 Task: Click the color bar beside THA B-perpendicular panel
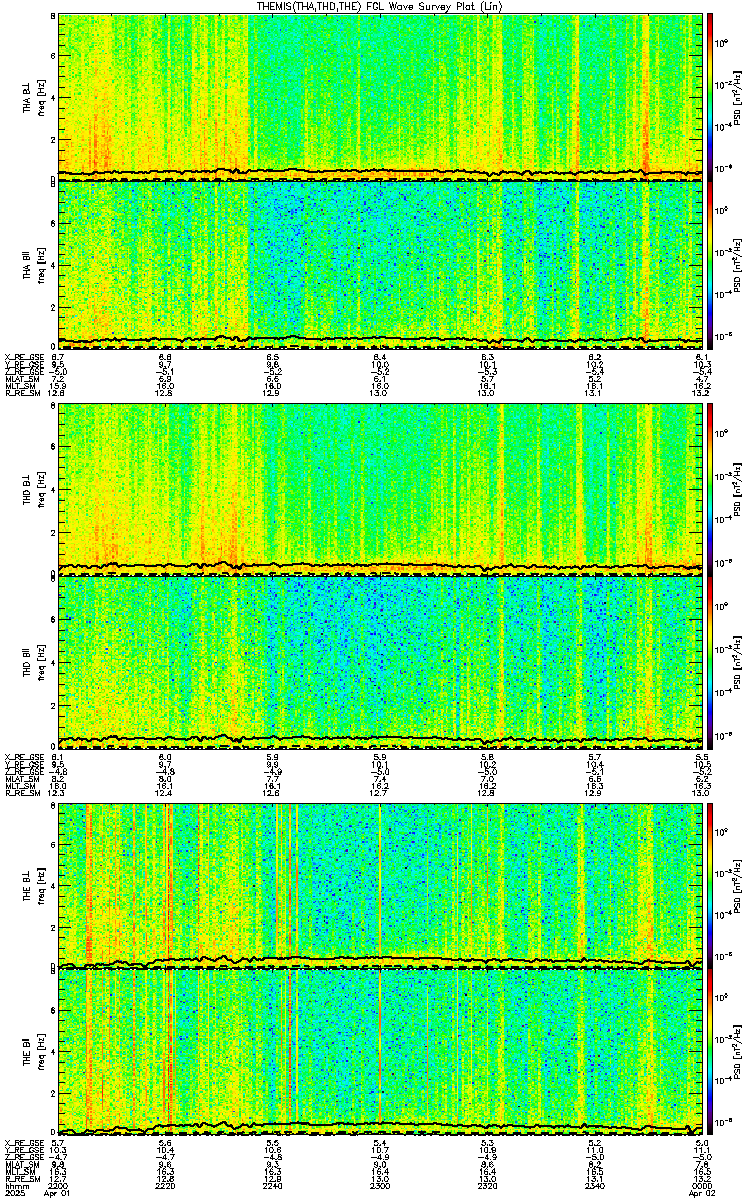click(710, 97)
